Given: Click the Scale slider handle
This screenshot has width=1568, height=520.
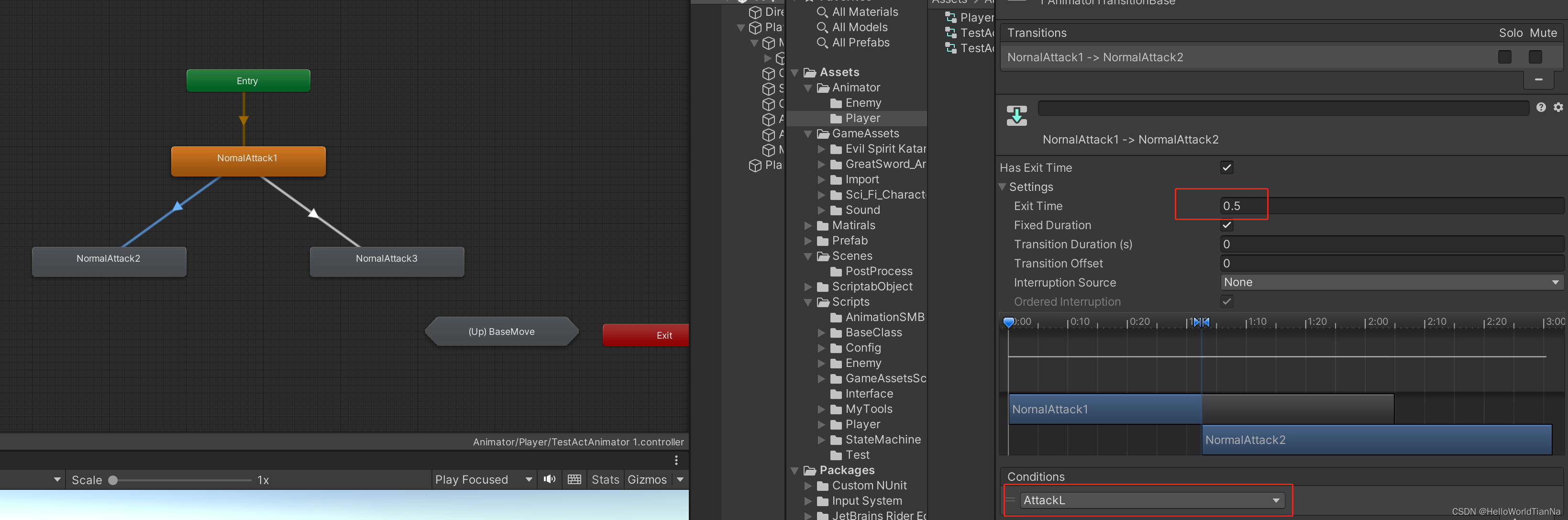Looking at the screenshot, I should click(112, 480).
